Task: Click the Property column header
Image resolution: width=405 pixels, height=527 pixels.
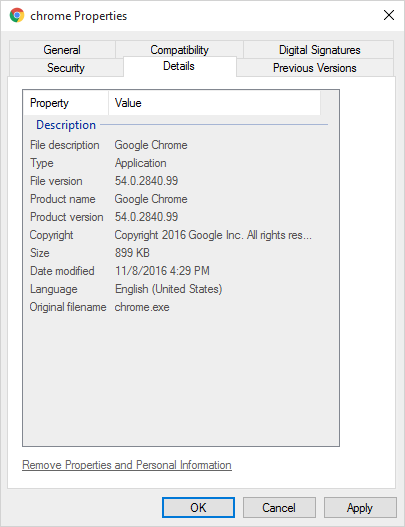Action: 66,103
